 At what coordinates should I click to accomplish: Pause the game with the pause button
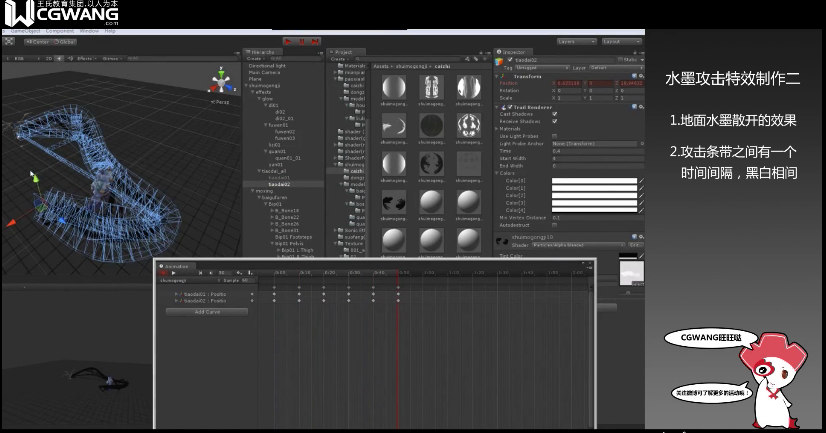302,41
